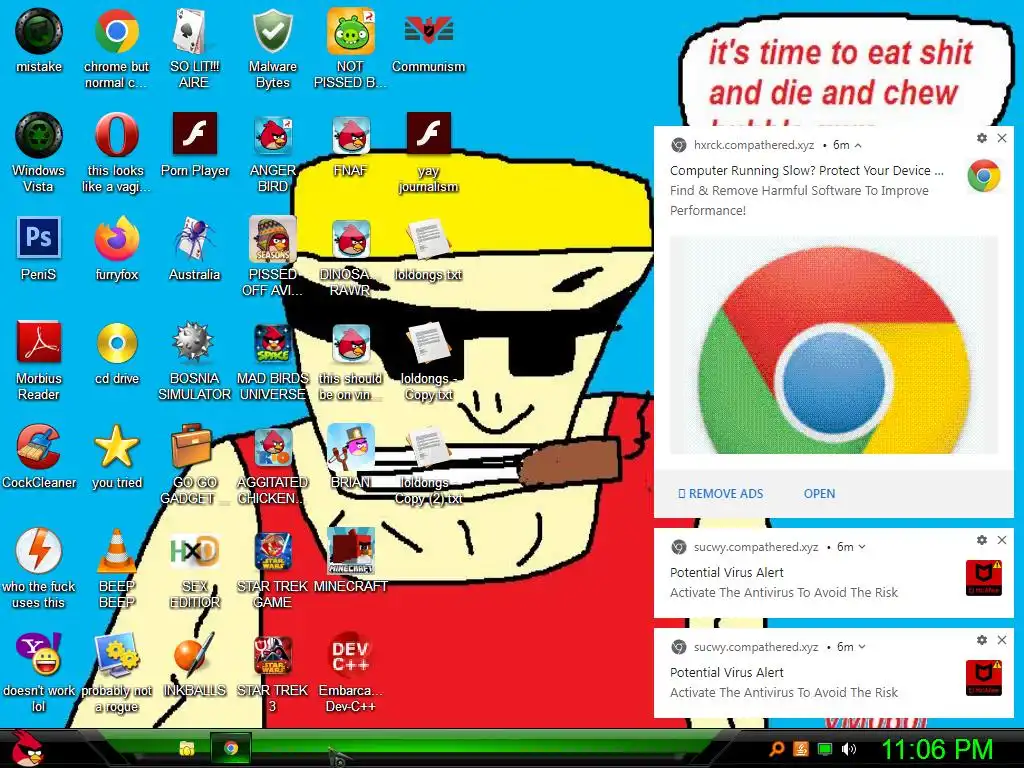Open the 'loldongs - Copy.txt' file
1024x768 pixels.
click(x=428, y=343)
